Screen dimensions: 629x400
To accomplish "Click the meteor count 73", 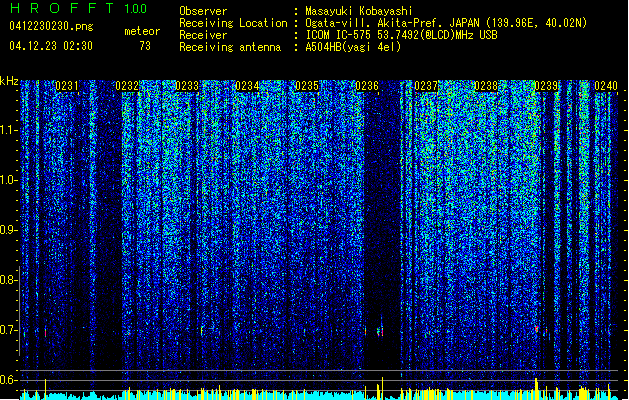I will pyautogui.click(x=145, y=46).
